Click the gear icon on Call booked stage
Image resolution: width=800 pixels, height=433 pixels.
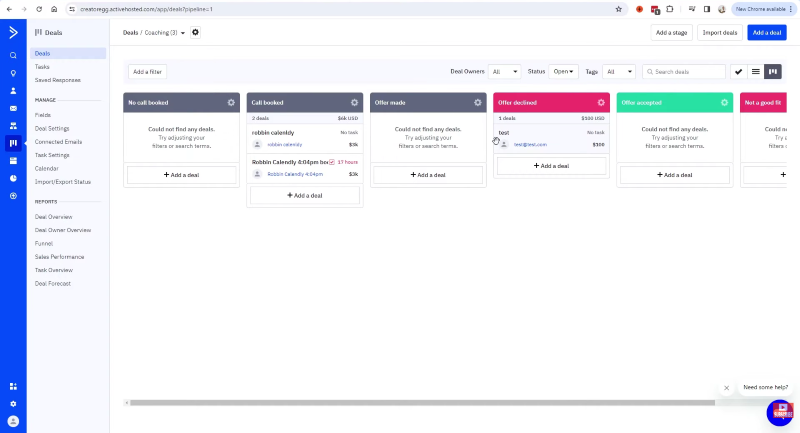coord(354,102)
